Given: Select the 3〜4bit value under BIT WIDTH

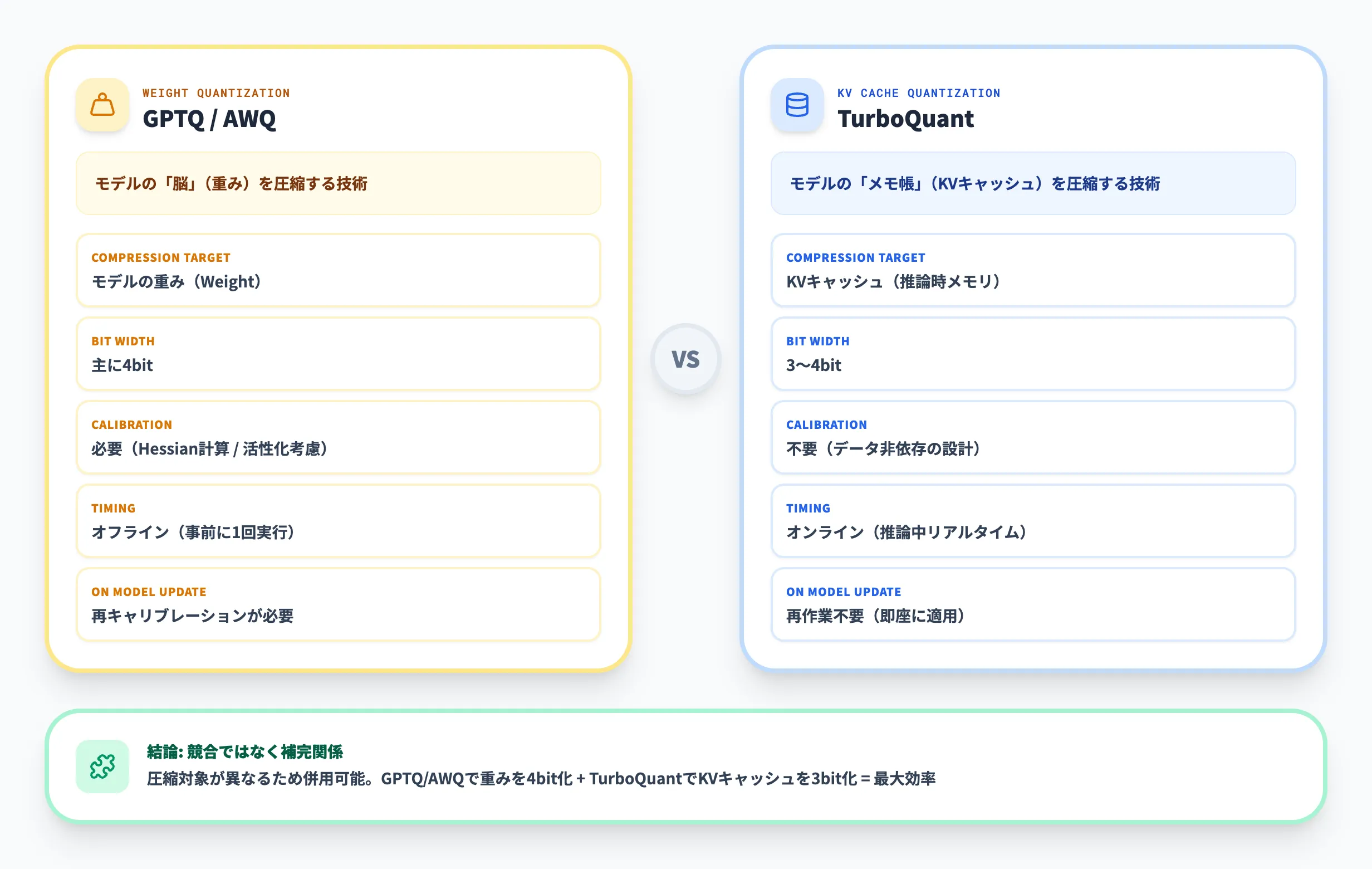Looking at the screenshot, I should click(x=813, y=365).
